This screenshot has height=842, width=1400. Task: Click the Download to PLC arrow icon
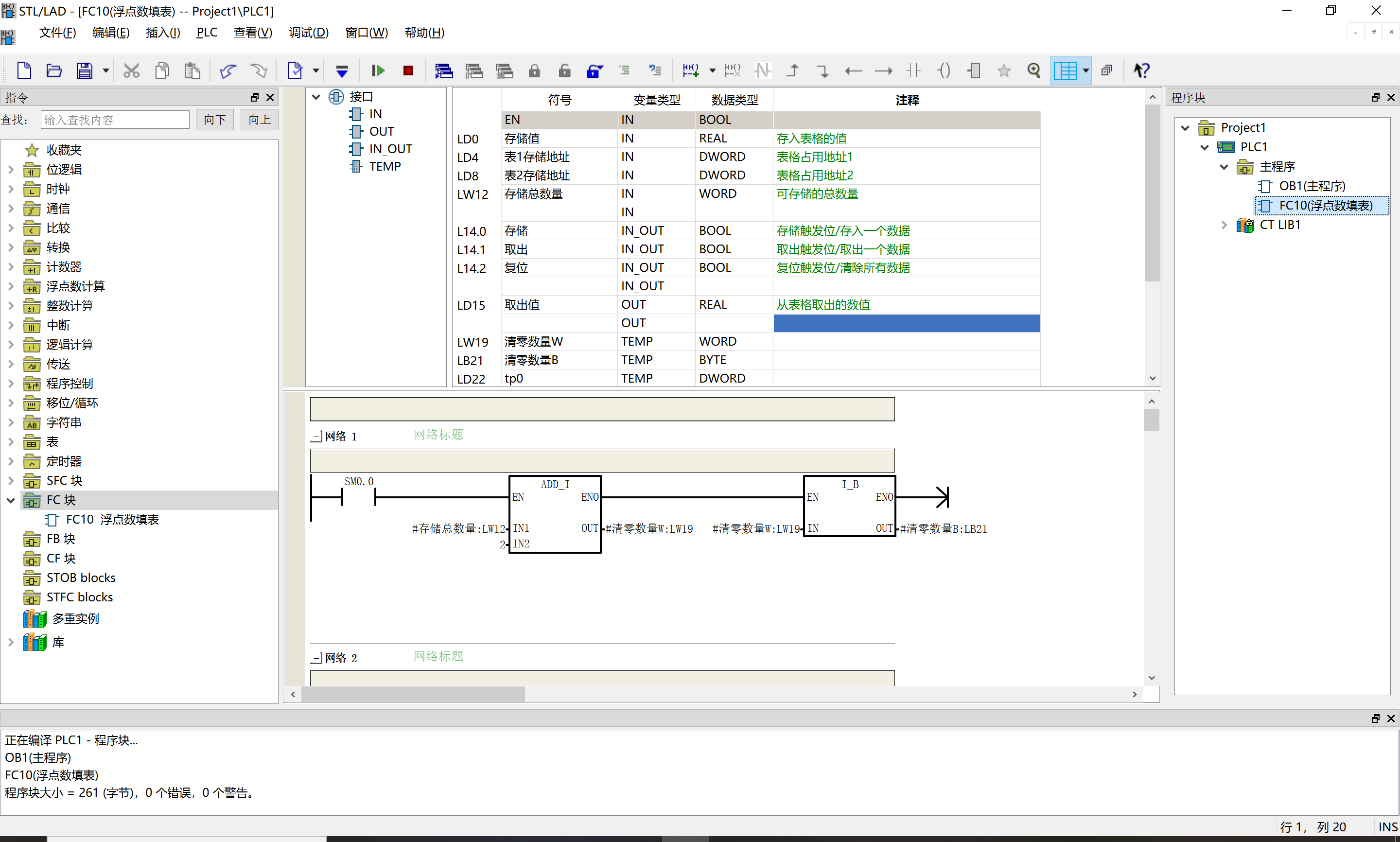(x=342, y=70)
